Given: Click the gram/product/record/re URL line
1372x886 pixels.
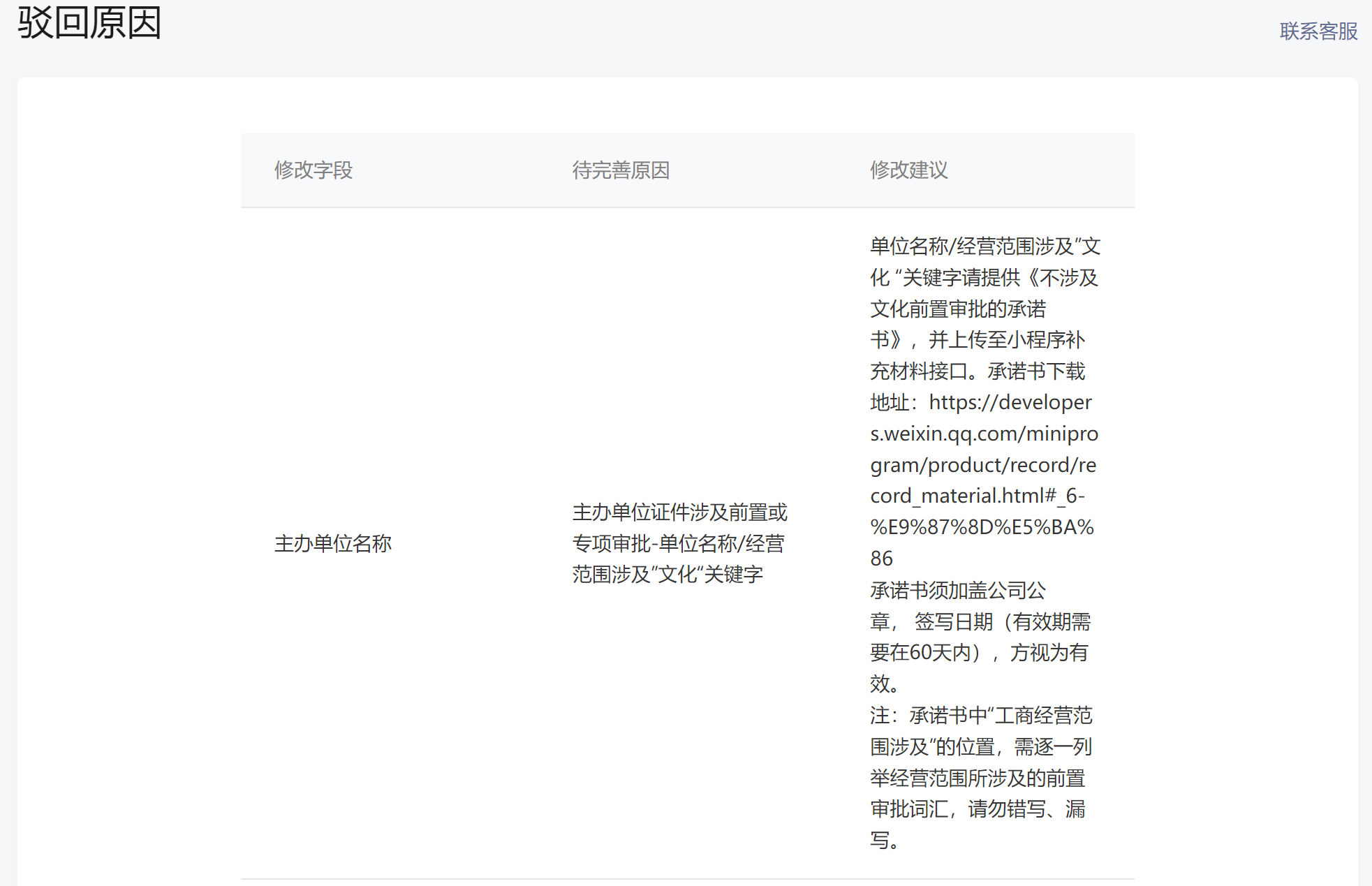Looking at the screenshot, I should [982, 465].
